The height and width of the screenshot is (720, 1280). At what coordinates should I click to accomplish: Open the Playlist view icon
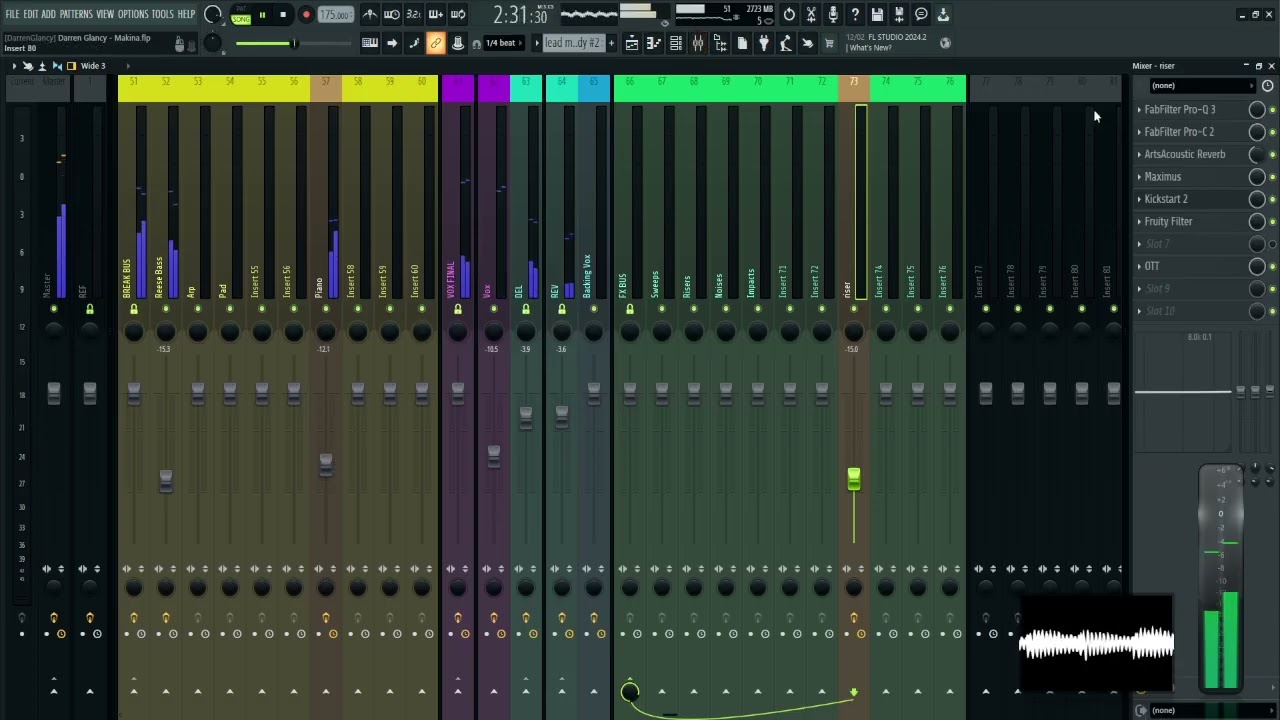[632, 43]
